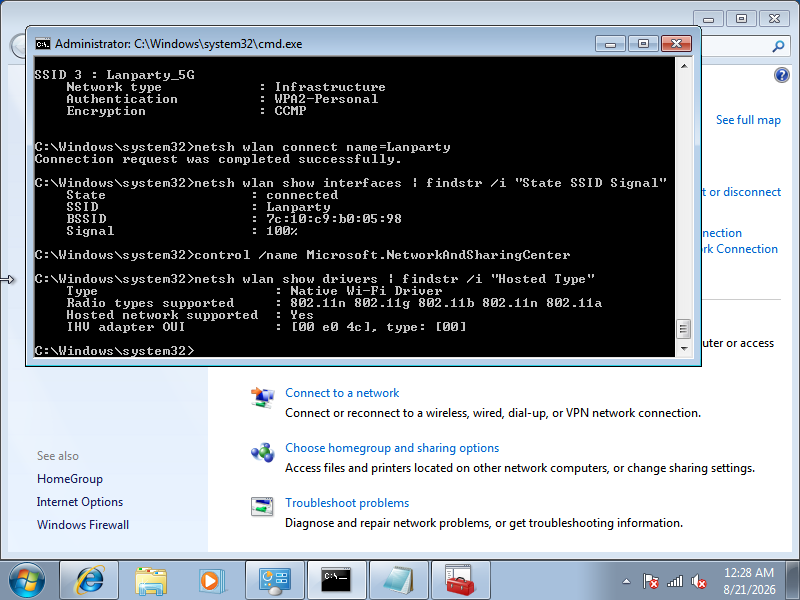Switch to cmd.exe taskbar button

337,581
